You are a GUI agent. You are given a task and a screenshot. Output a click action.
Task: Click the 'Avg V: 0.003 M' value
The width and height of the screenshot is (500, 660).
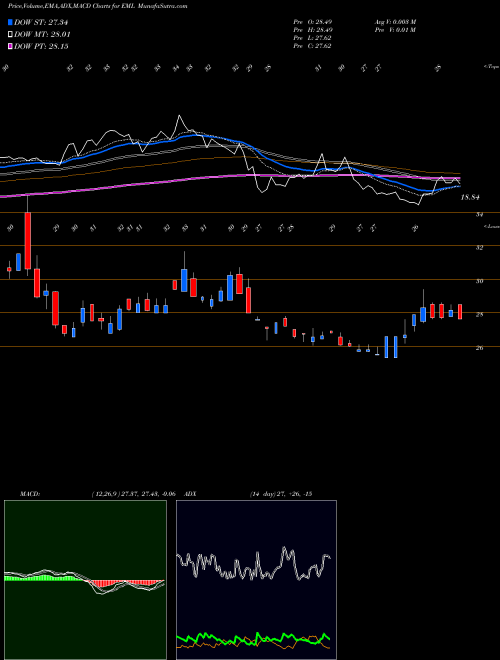point(395,21)
